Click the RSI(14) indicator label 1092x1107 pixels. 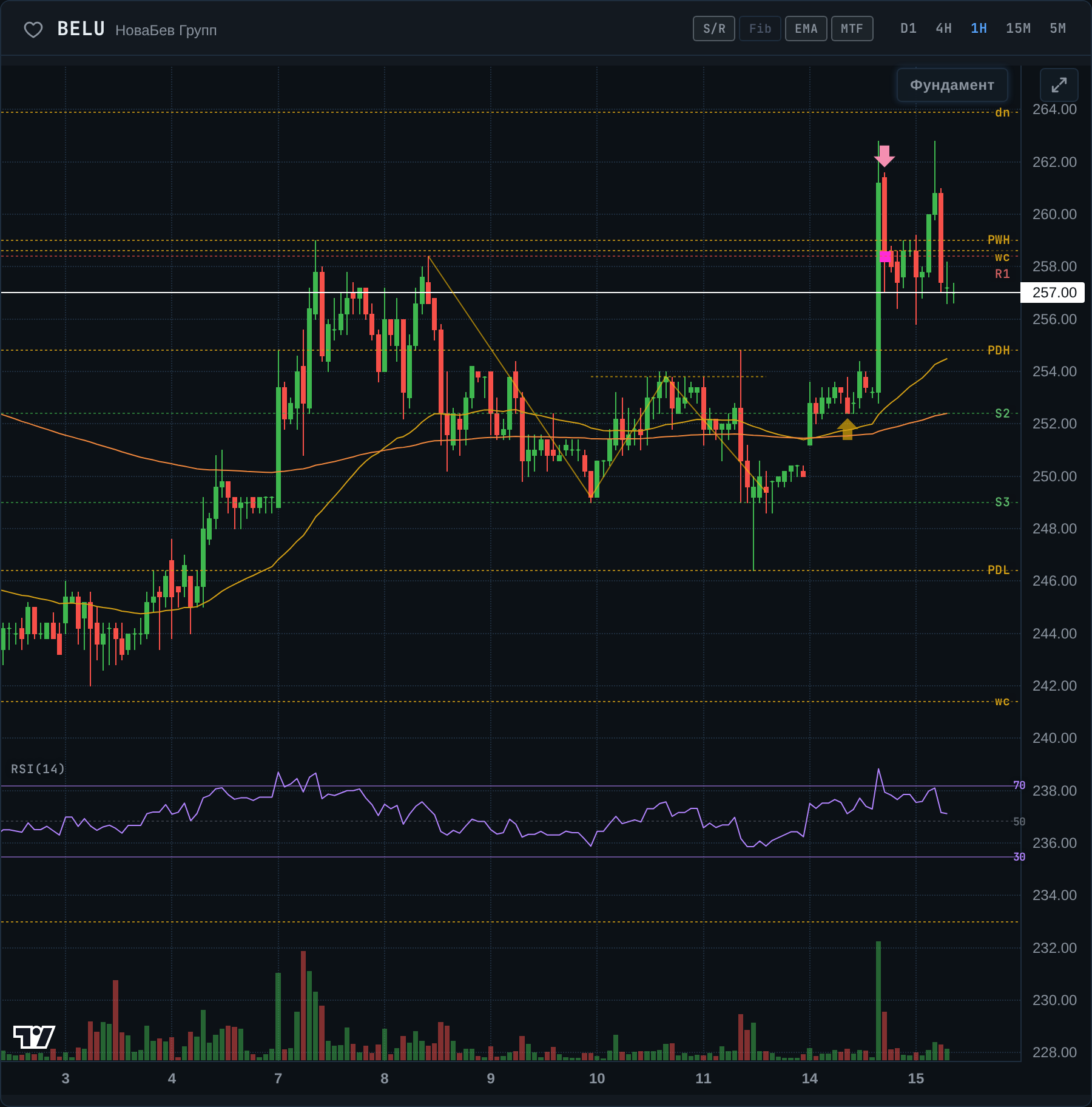pos(38,769)
